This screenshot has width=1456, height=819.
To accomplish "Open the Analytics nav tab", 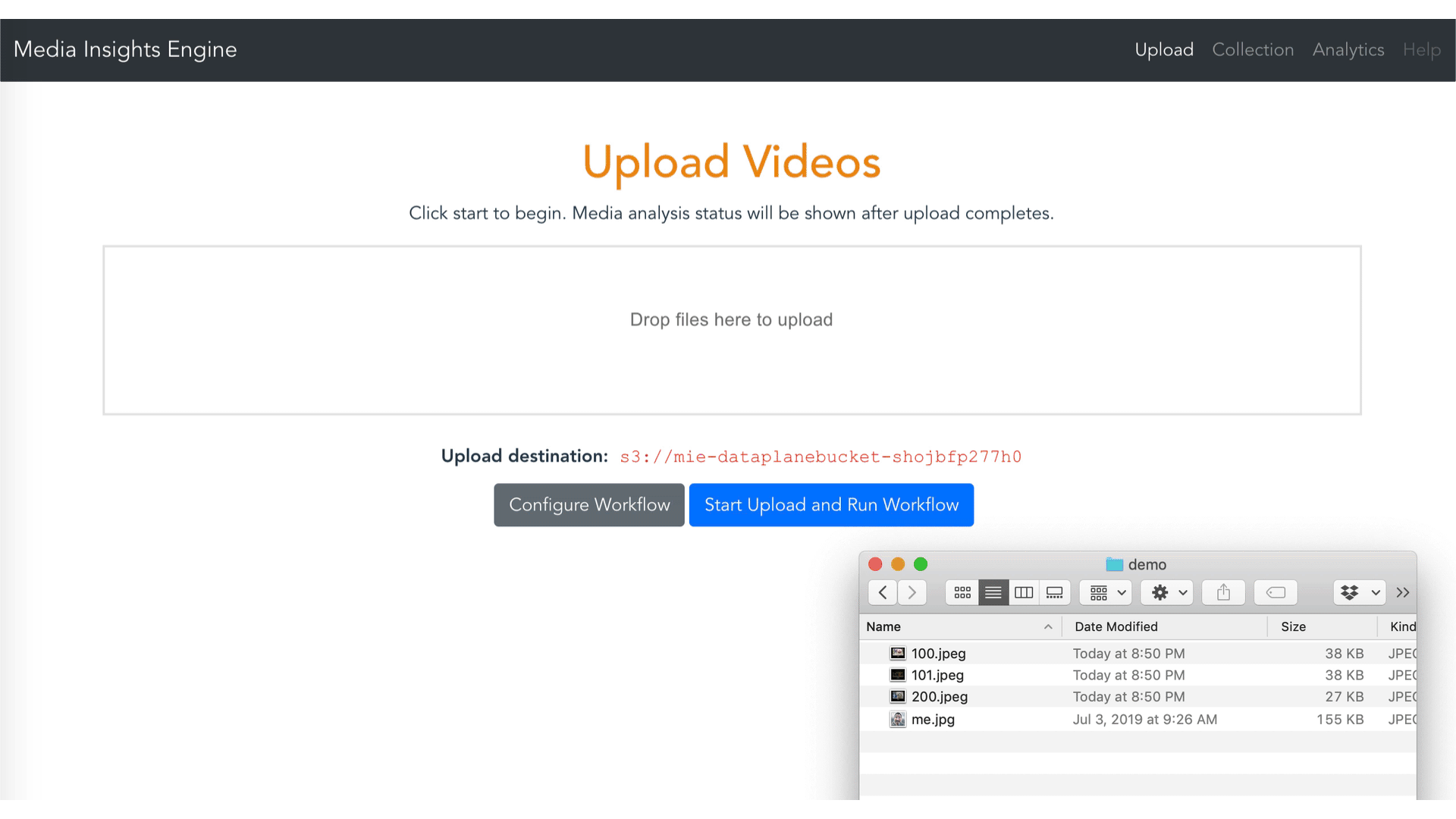I will (x=1348, y=50).
